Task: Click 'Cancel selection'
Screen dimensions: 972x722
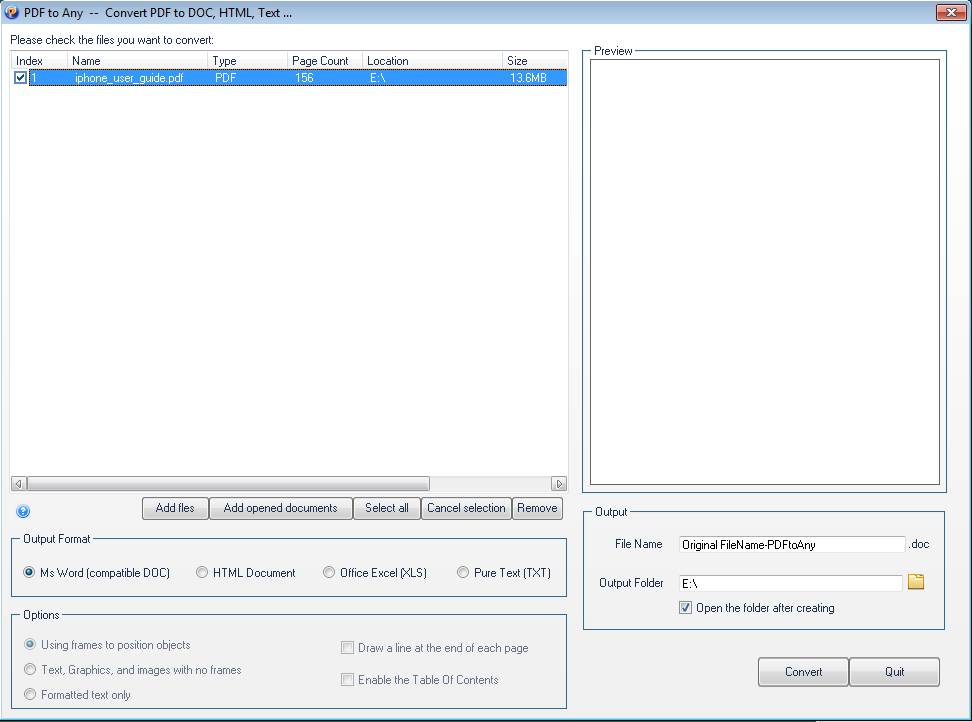Action: pyautogui.click(x=465, y=508)
